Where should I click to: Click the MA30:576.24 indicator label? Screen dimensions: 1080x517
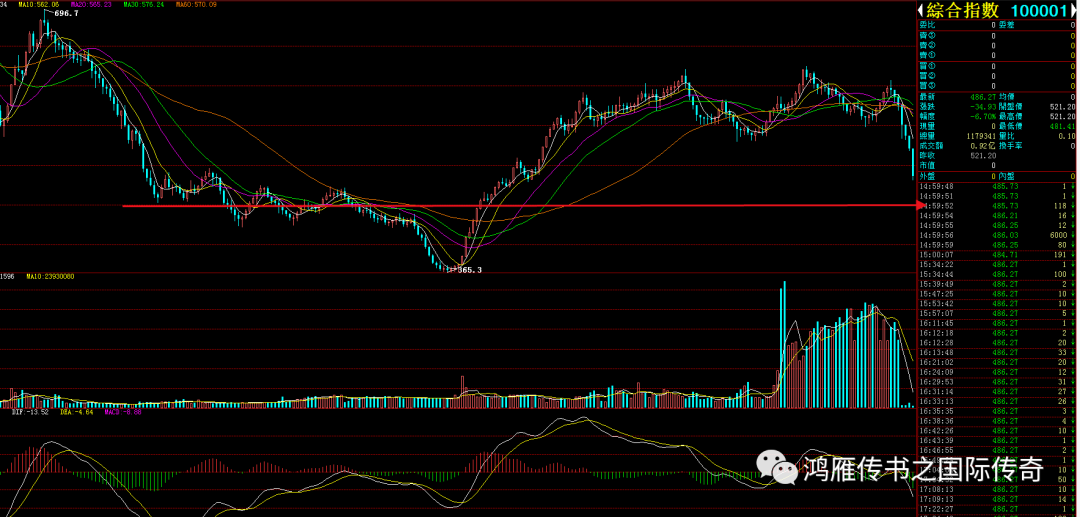[143, 4]
